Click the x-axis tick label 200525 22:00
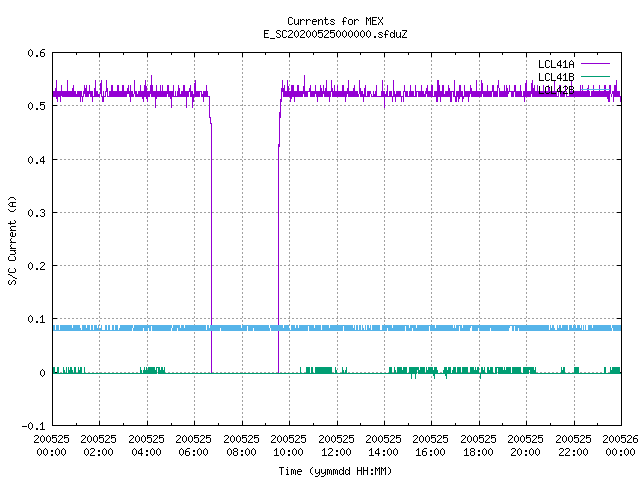This screenshot has width=640, height=480. pyautogui.click(x=573, y=445)
